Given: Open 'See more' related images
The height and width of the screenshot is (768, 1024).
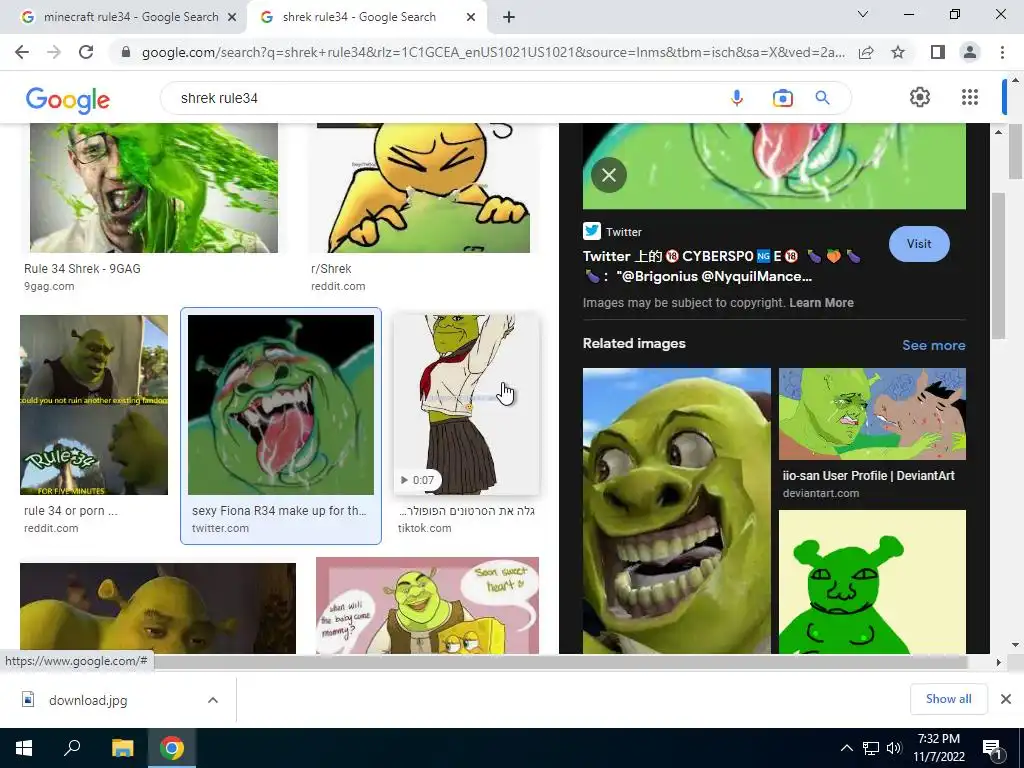Looking at the screenshot, I should coord(933,345).
